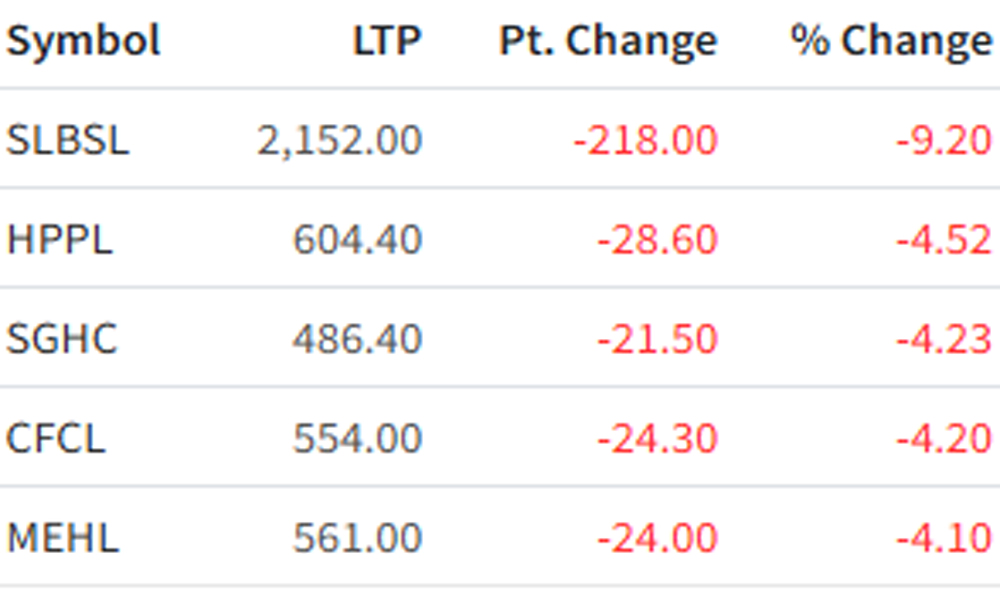The width and height of the screenshot is (1000, 600).
Task: Click MEHL's LTP value 561.00
Action: pyautogui.click(x=357, y=538)
